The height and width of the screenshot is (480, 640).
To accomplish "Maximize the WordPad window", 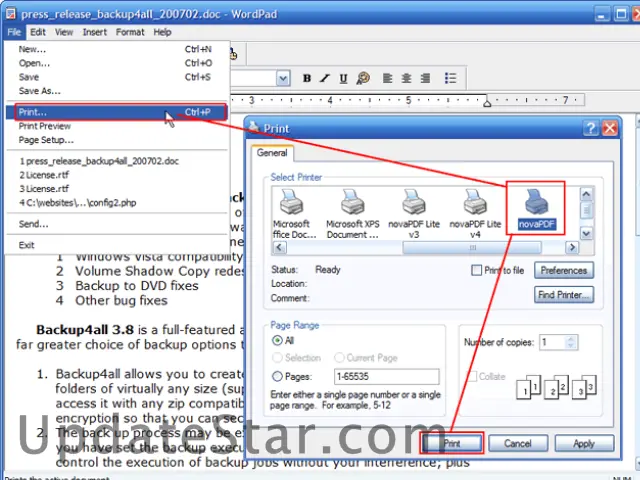I will coord(621,14).
